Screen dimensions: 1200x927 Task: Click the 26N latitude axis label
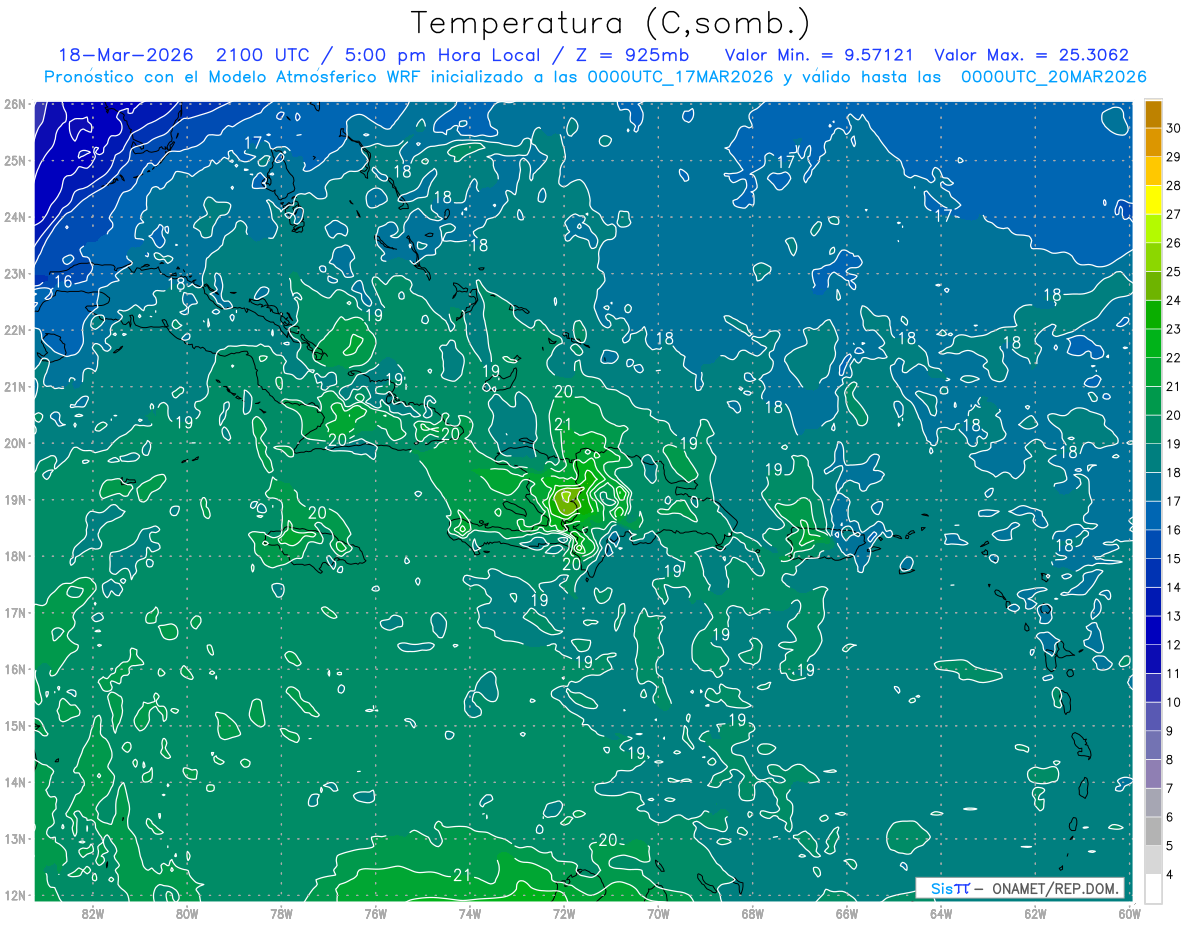14,104
